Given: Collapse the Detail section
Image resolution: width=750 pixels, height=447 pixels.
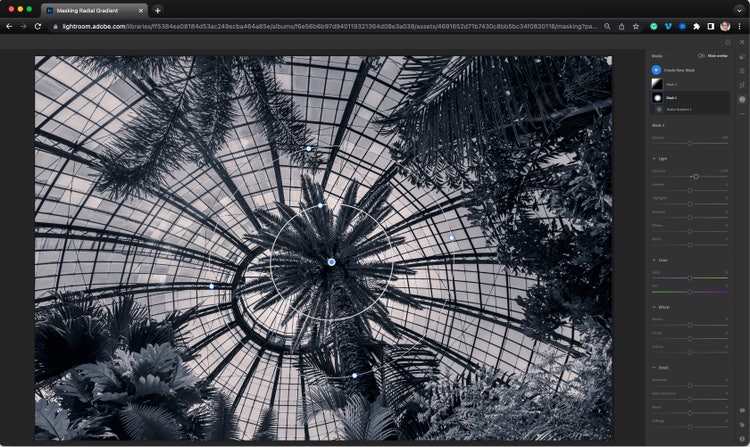Looking at the screenshot, I should click(654, 368).
